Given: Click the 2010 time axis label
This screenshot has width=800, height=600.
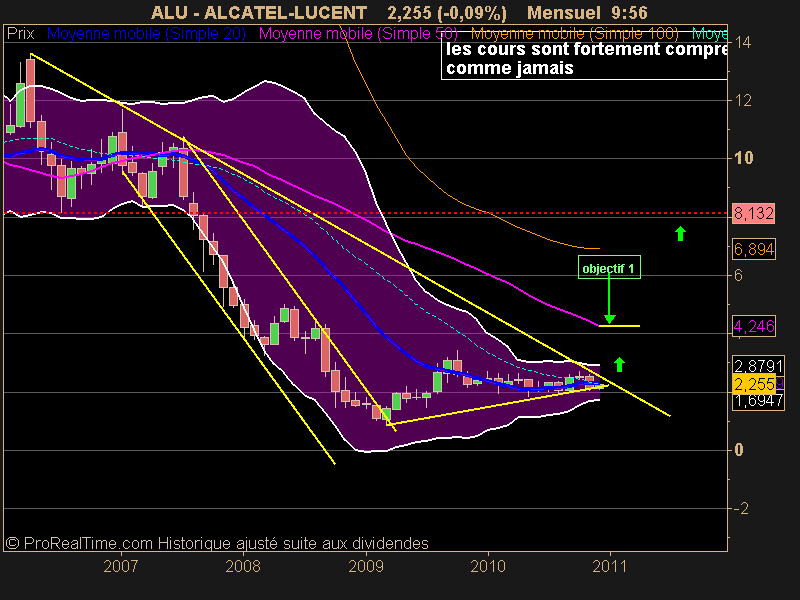Looking at the screenshot, I should click(x=488, y=566).
